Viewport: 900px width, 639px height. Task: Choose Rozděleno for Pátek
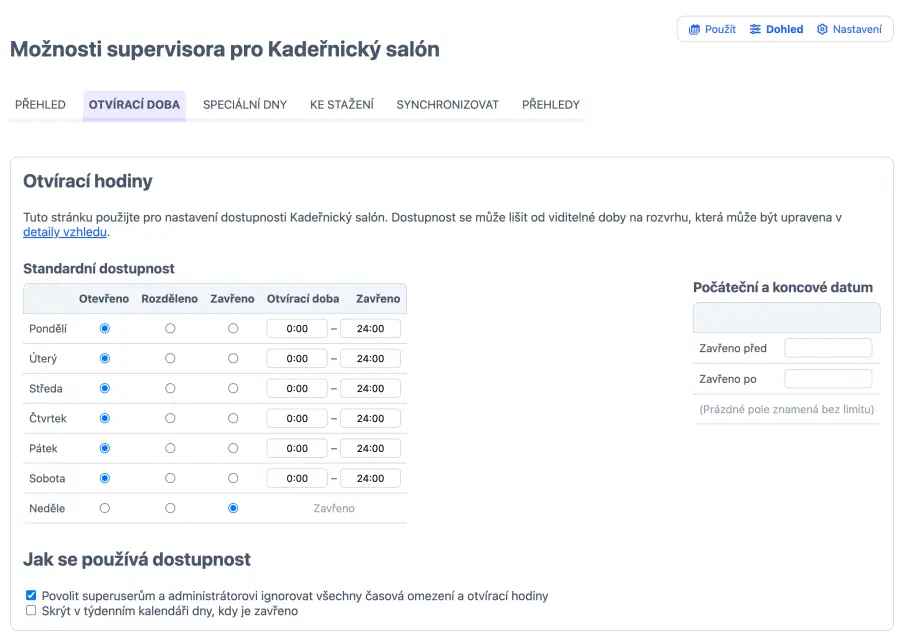pyautogui.click(x=170, y=448)
